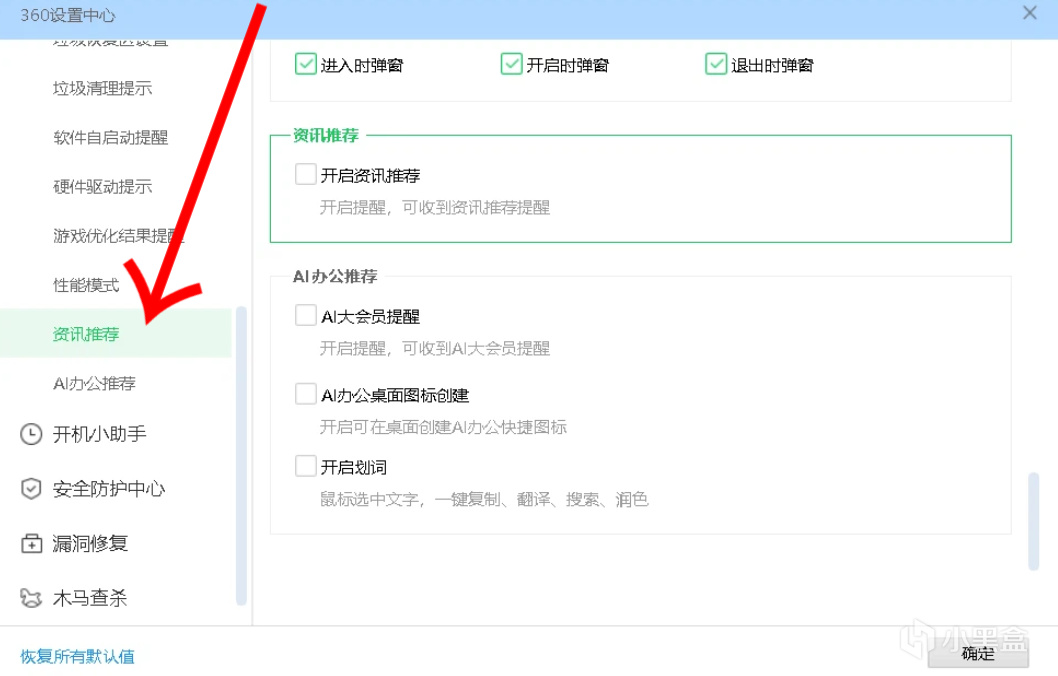Click the main panel vertical scrollbar
1058x676 pixels.
coord(1033,522)
